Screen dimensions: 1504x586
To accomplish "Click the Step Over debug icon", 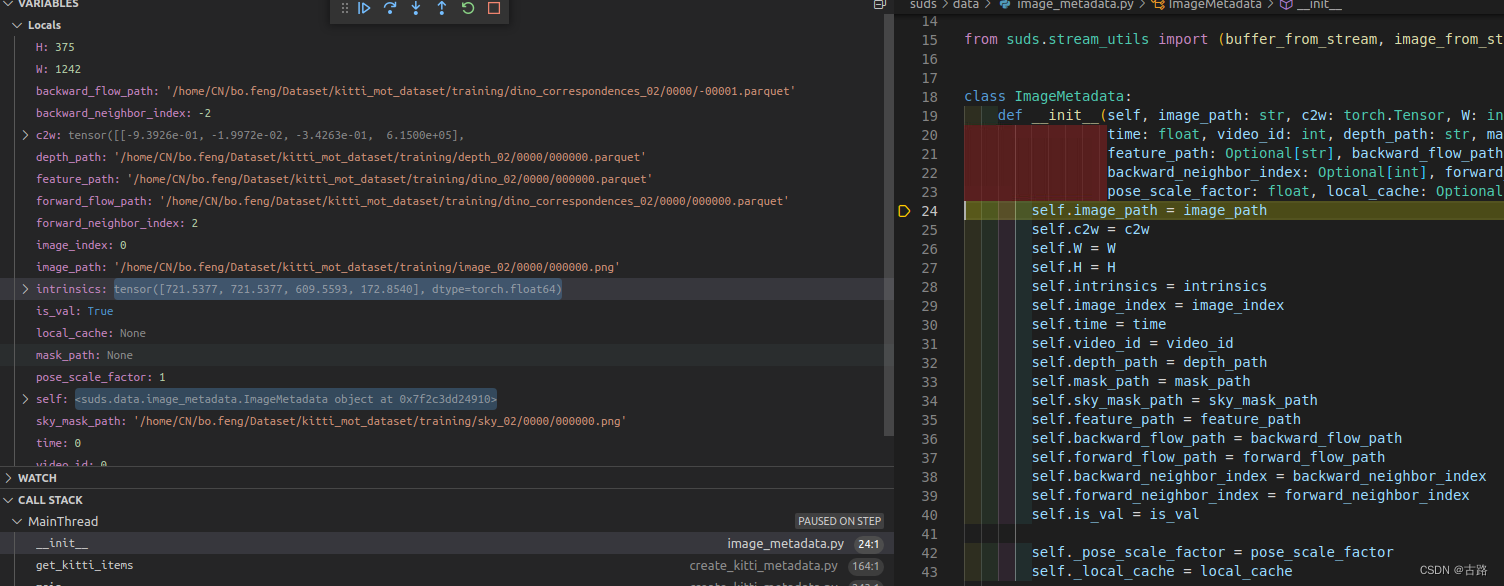I will 390,8.
